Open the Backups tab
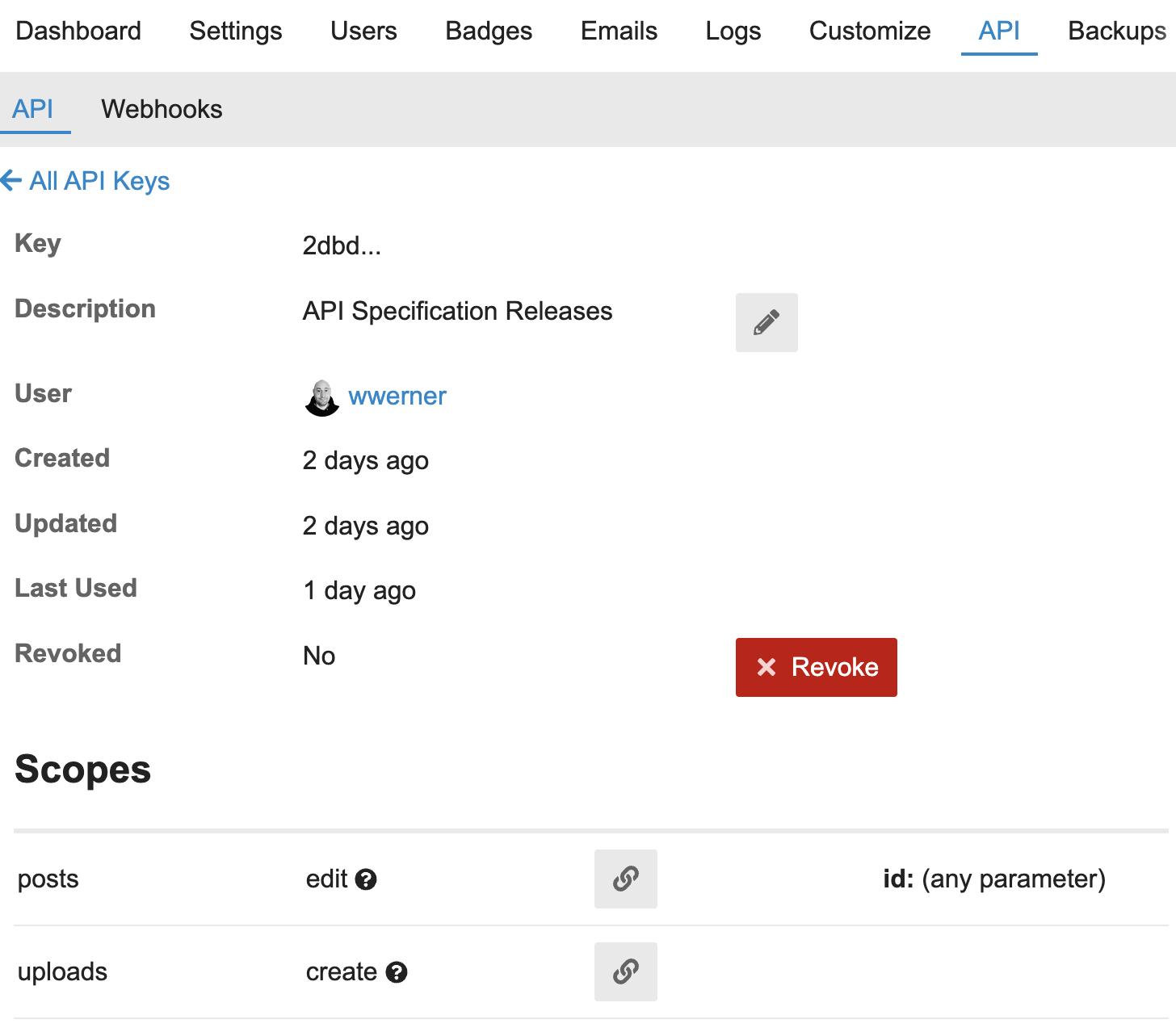 (1117, 31)
